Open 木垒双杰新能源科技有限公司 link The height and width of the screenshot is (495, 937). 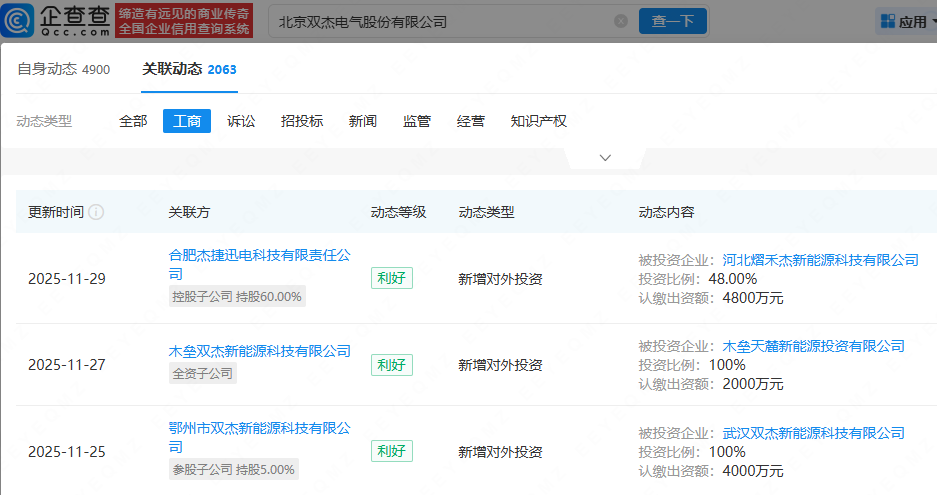pyautogui.click(x=259, y=351)
